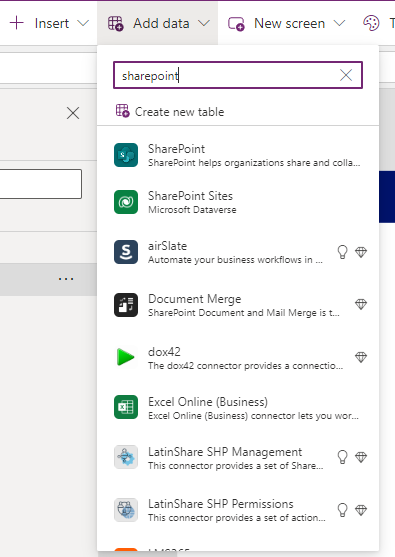Select the Document Merge connector icon

tap(126, 305)
